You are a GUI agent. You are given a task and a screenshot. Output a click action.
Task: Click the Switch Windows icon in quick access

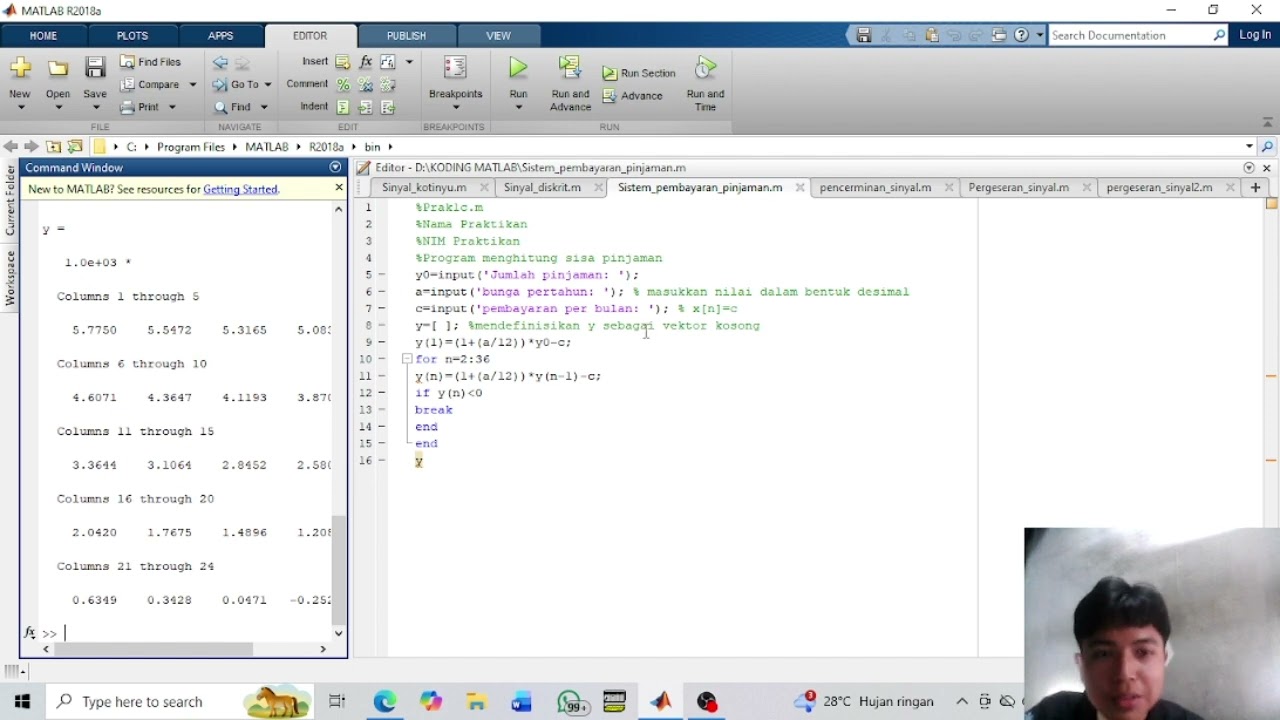(x=999, y=35)
